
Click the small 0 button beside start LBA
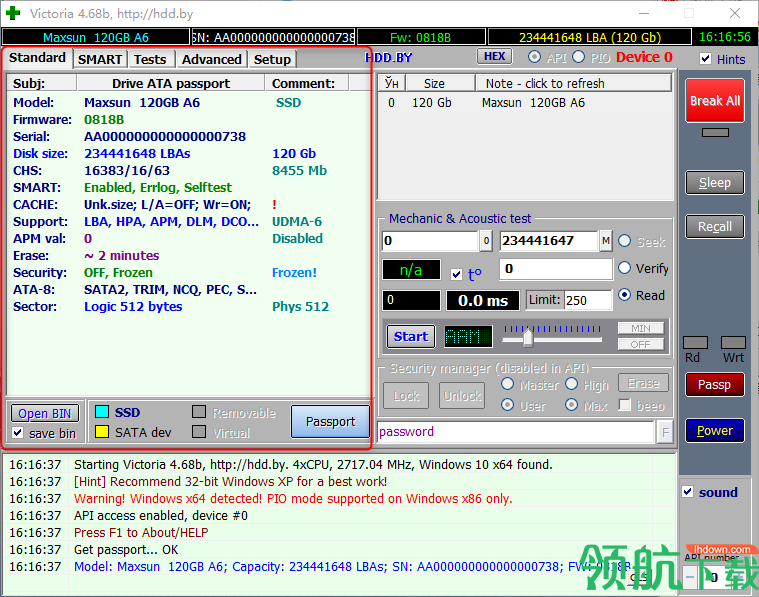pyautogui.click(x=486, y=241)
